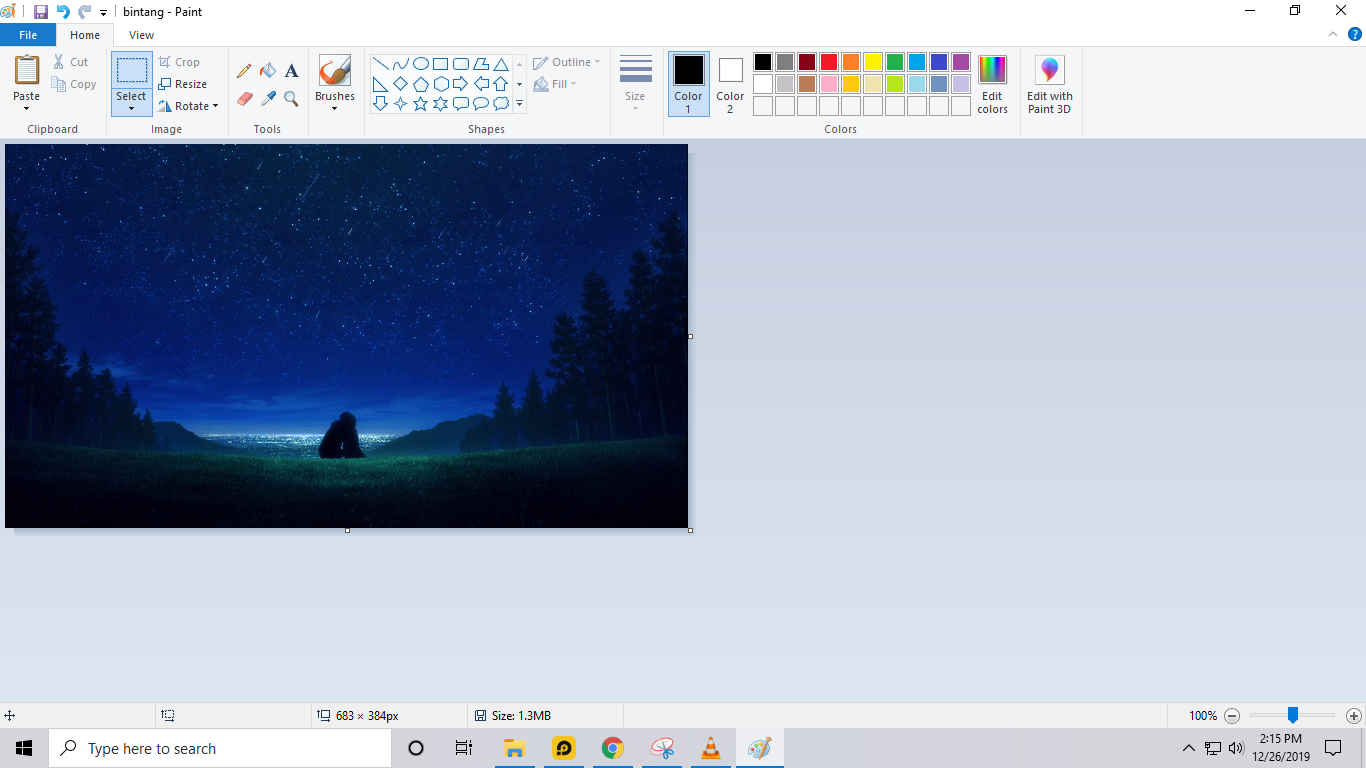Choose the Cloud callout shape
Screen dimensions: 1366x768
(500, 104)
